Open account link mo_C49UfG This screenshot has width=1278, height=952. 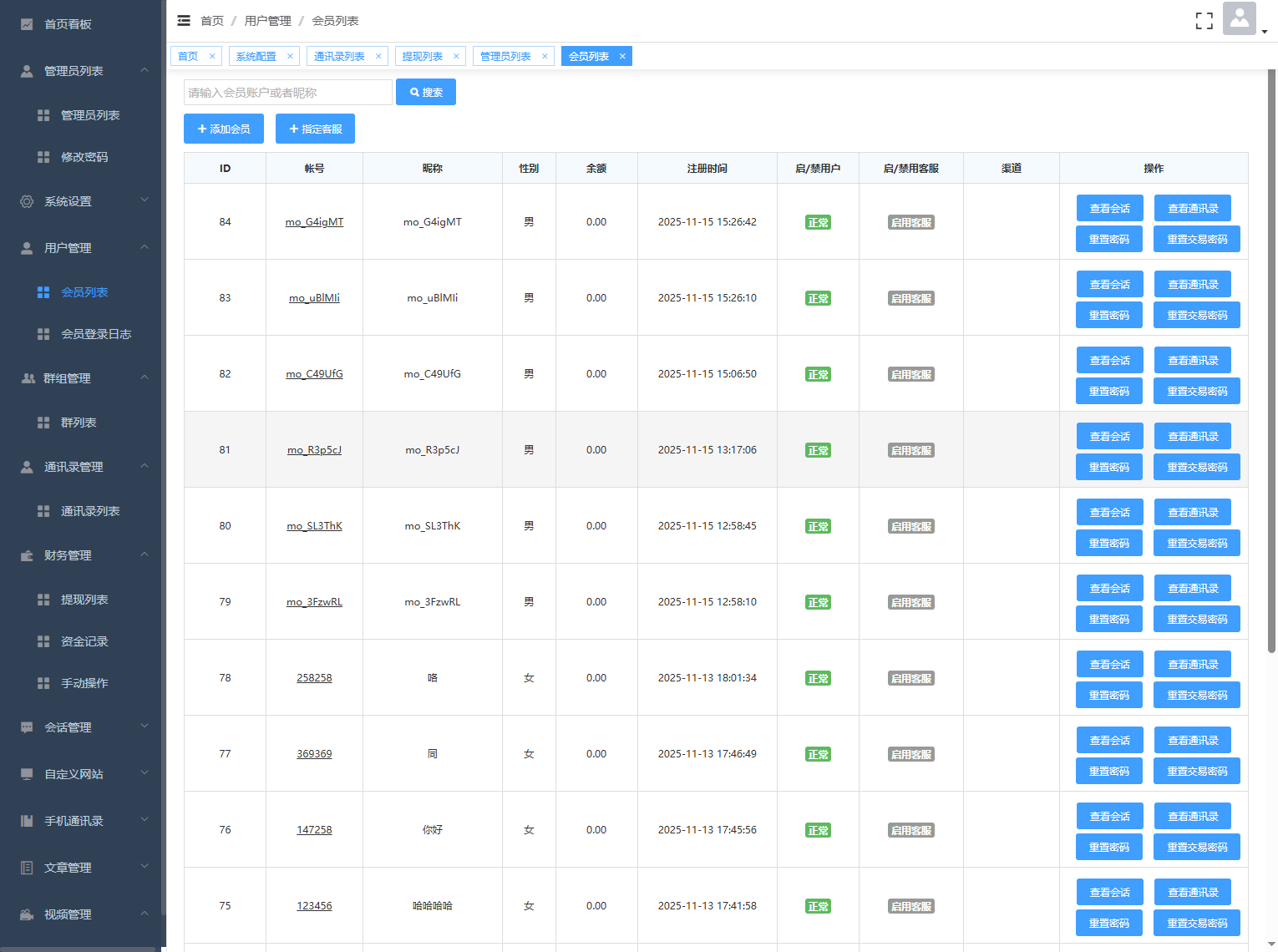point(314,374)
